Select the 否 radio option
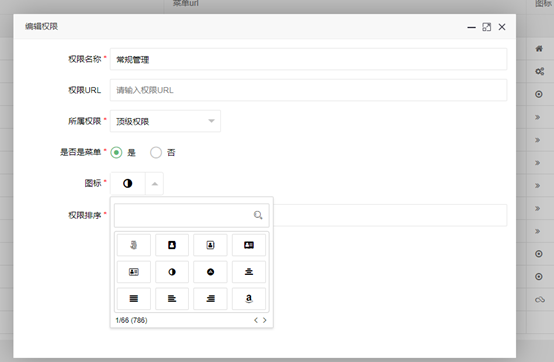 (x=156, y=153)
